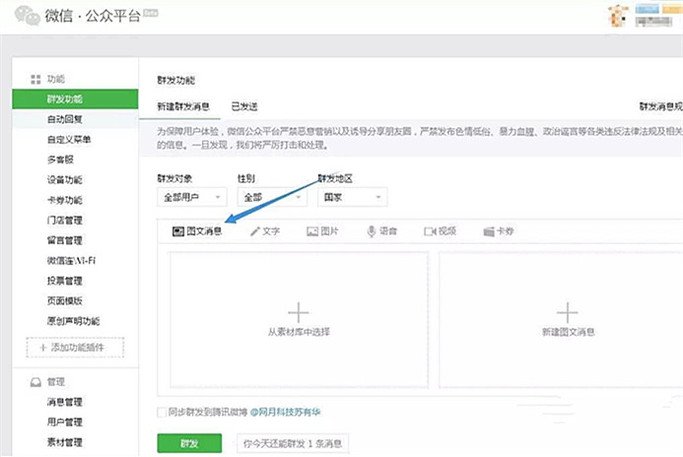Open the account avatar at top right
The height and width of the screenshot is (457, 683).
point(618,16)
